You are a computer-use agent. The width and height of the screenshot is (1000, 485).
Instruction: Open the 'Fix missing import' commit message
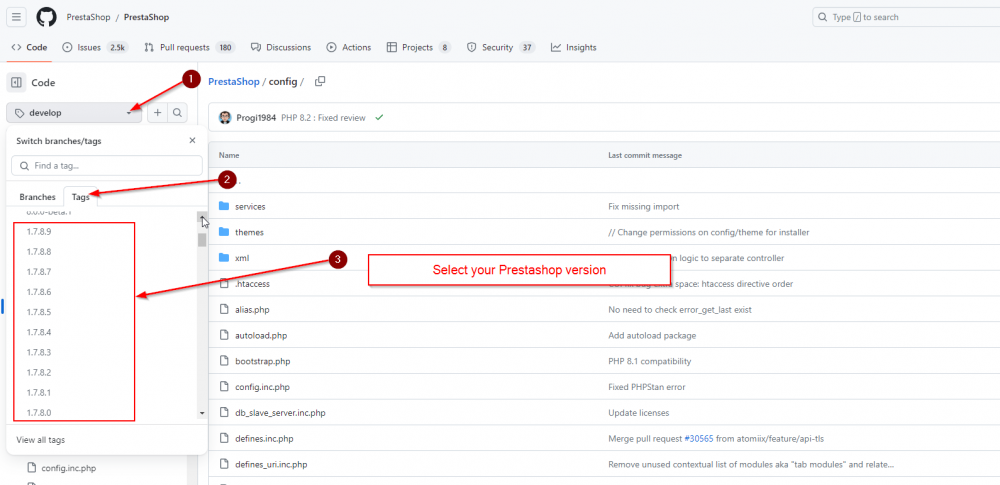tap(643, 207)
